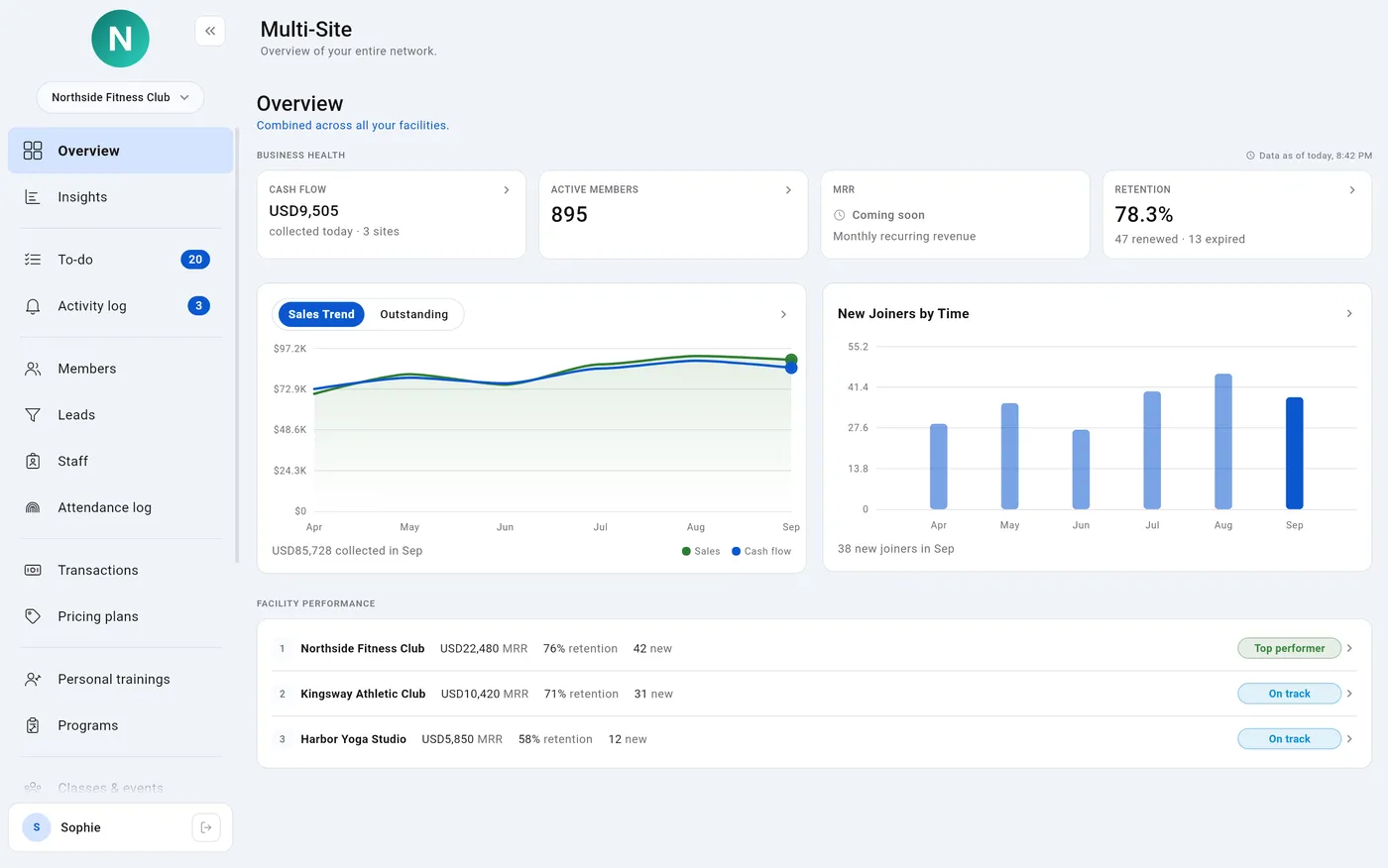Go to the Transactions menu item
Image resolution: width=1388 pixels, height=868 pixels.
[x=121, y=570]
